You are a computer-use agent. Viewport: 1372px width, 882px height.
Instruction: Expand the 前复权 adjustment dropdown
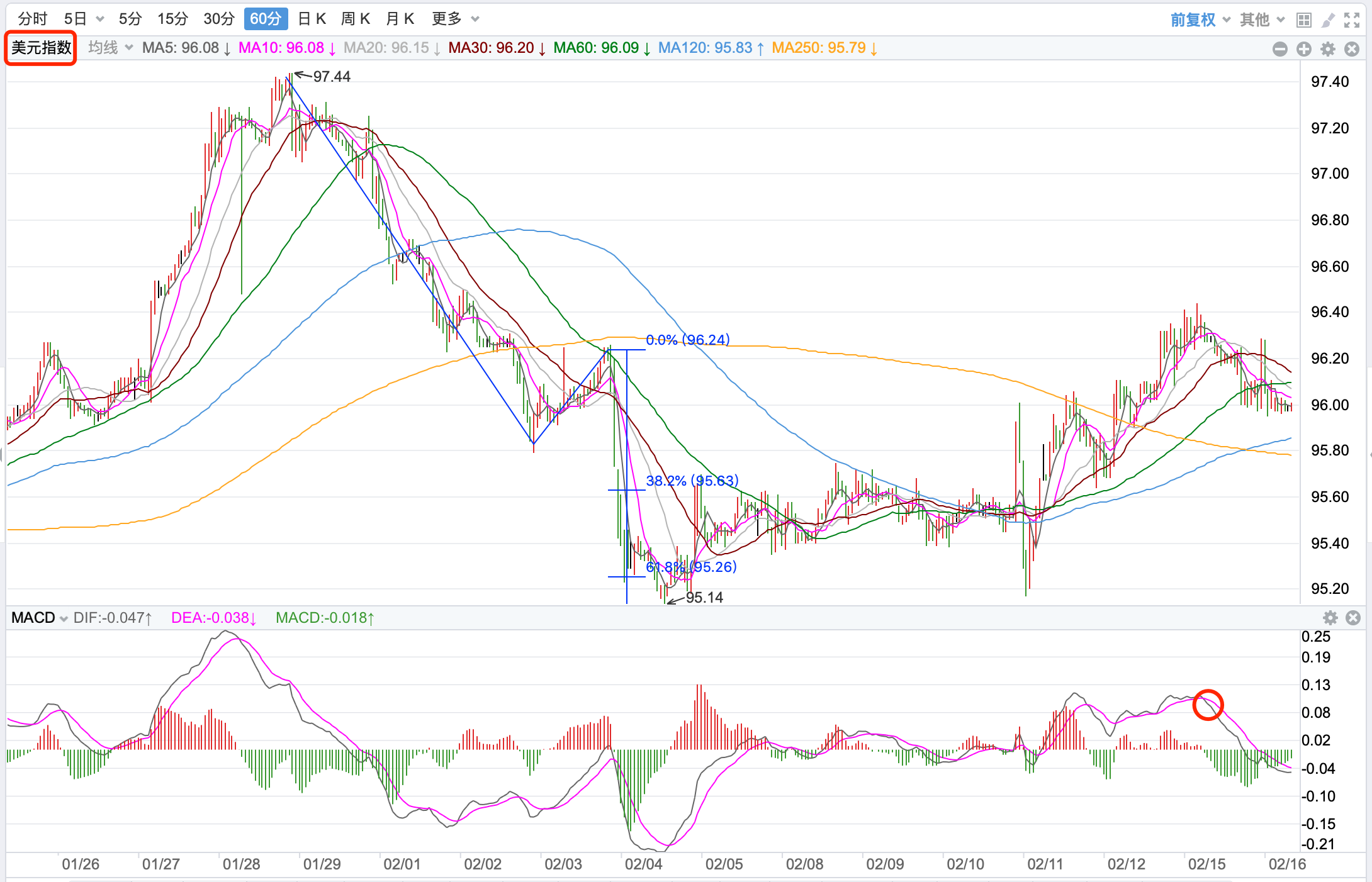click(1200, 20)
